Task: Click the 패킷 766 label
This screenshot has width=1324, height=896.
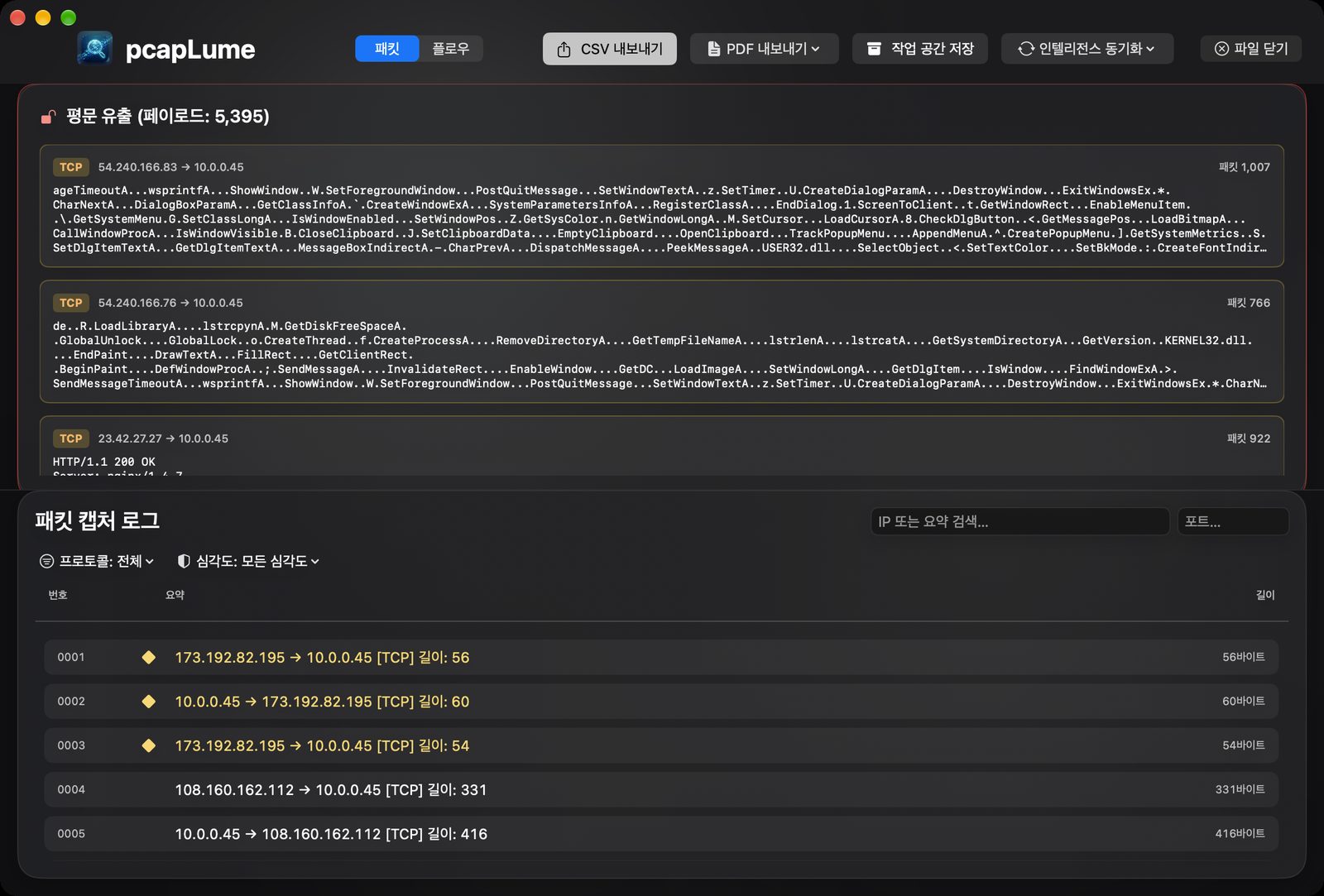Action: click(x=1249, y=303)
